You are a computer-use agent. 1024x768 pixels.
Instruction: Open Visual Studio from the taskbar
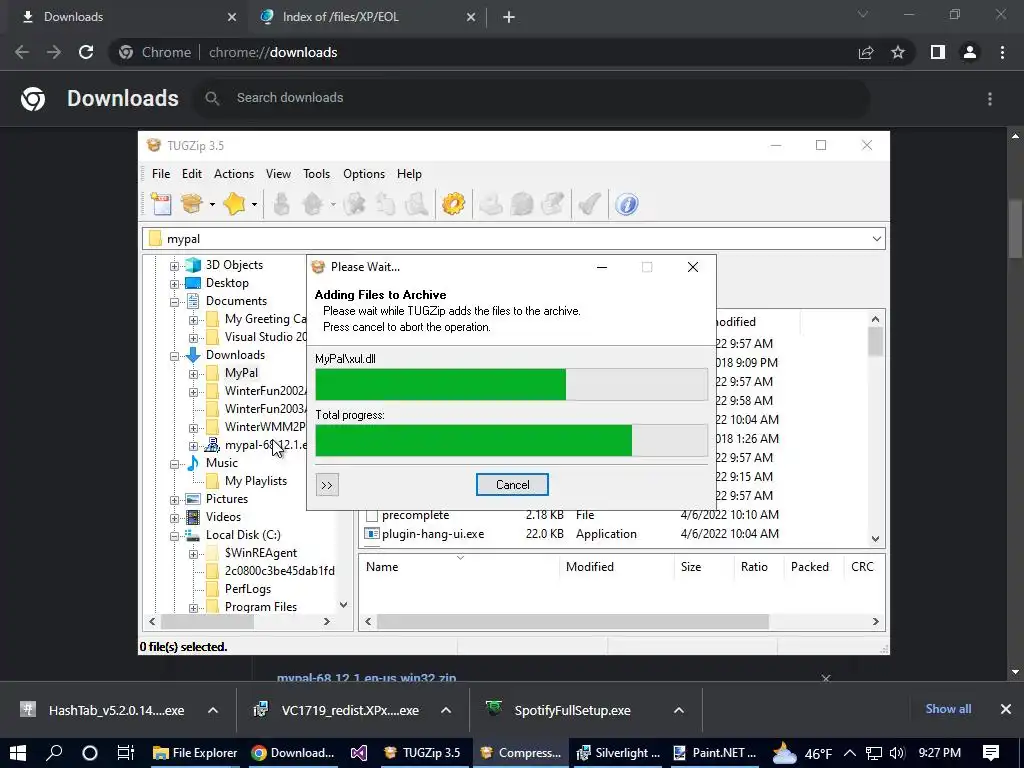359,753
